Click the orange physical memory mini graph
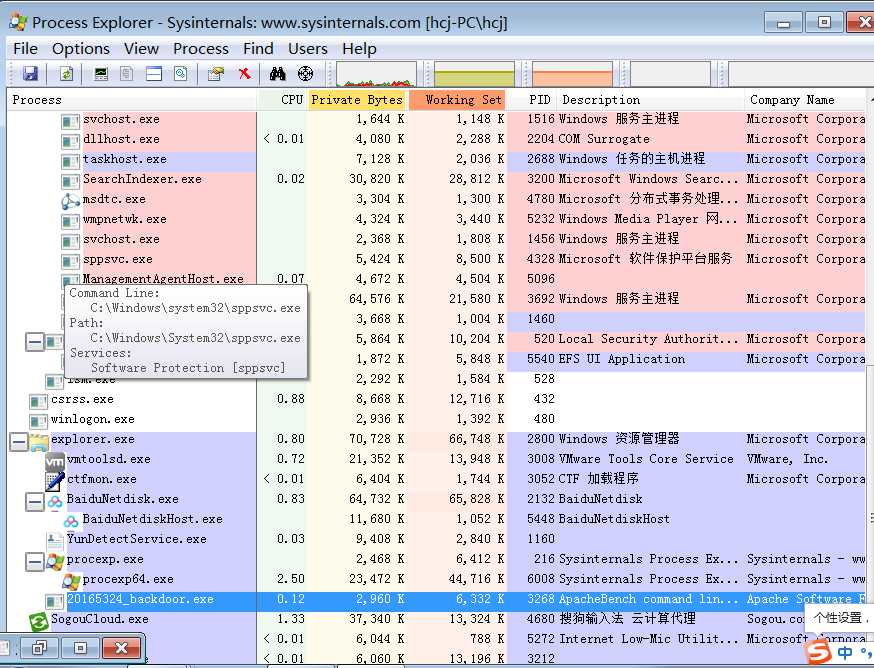Viewport: 874px width, 668px height. click(x=572, y=74)
